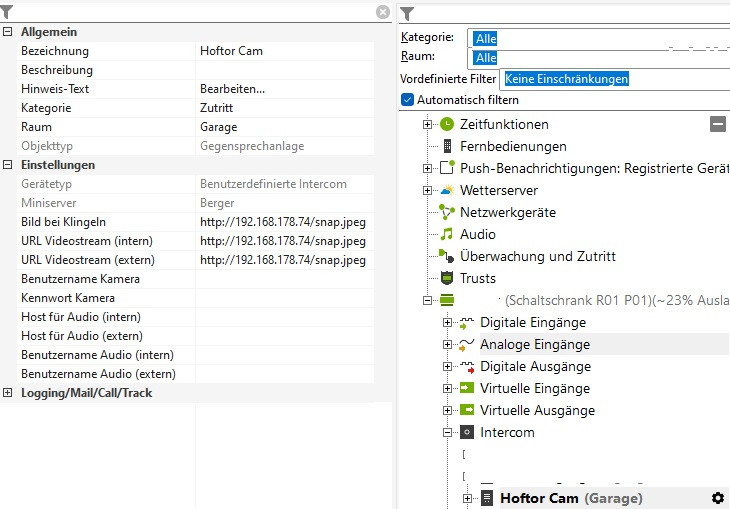The height and width of the screenshot is (509, 730).
Task: Expand the Logging/Mail/Call/Track section
Action: tap(8, 393)
